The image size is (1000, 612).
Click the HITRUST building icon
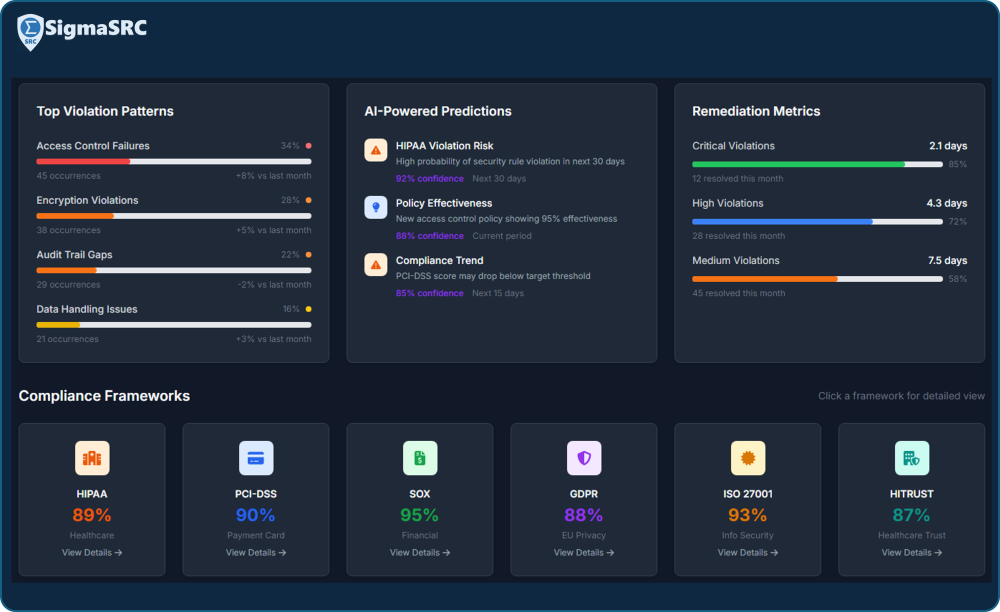point(911,458)
